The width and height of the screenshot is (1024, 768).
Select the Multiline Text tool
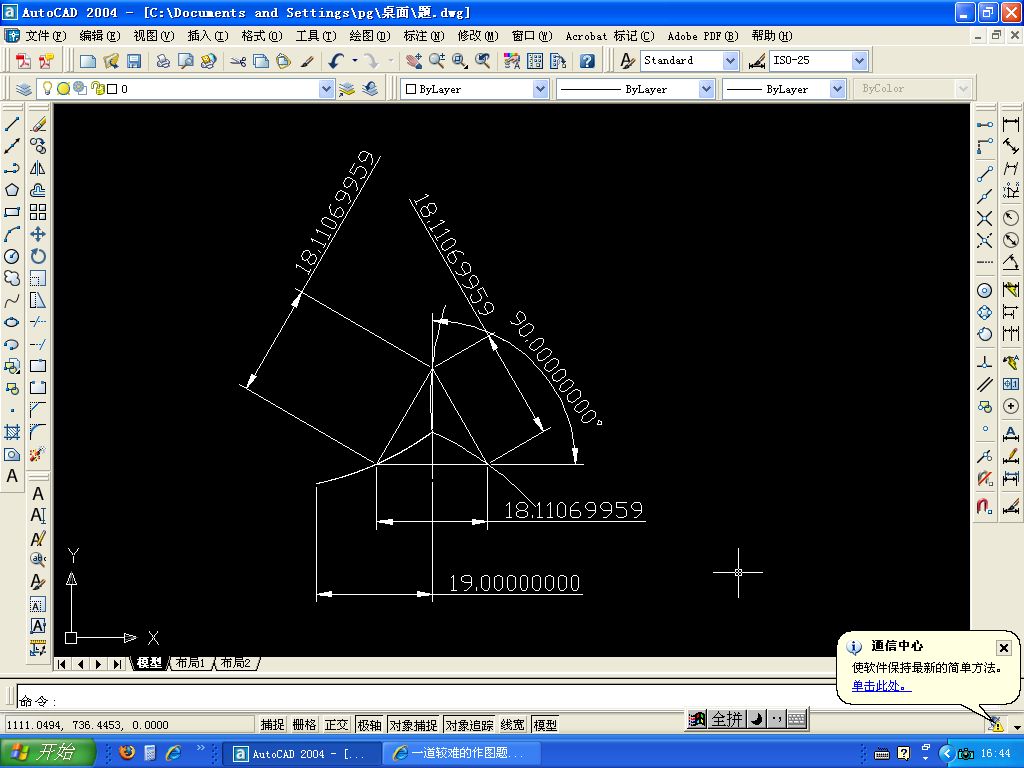12,476
